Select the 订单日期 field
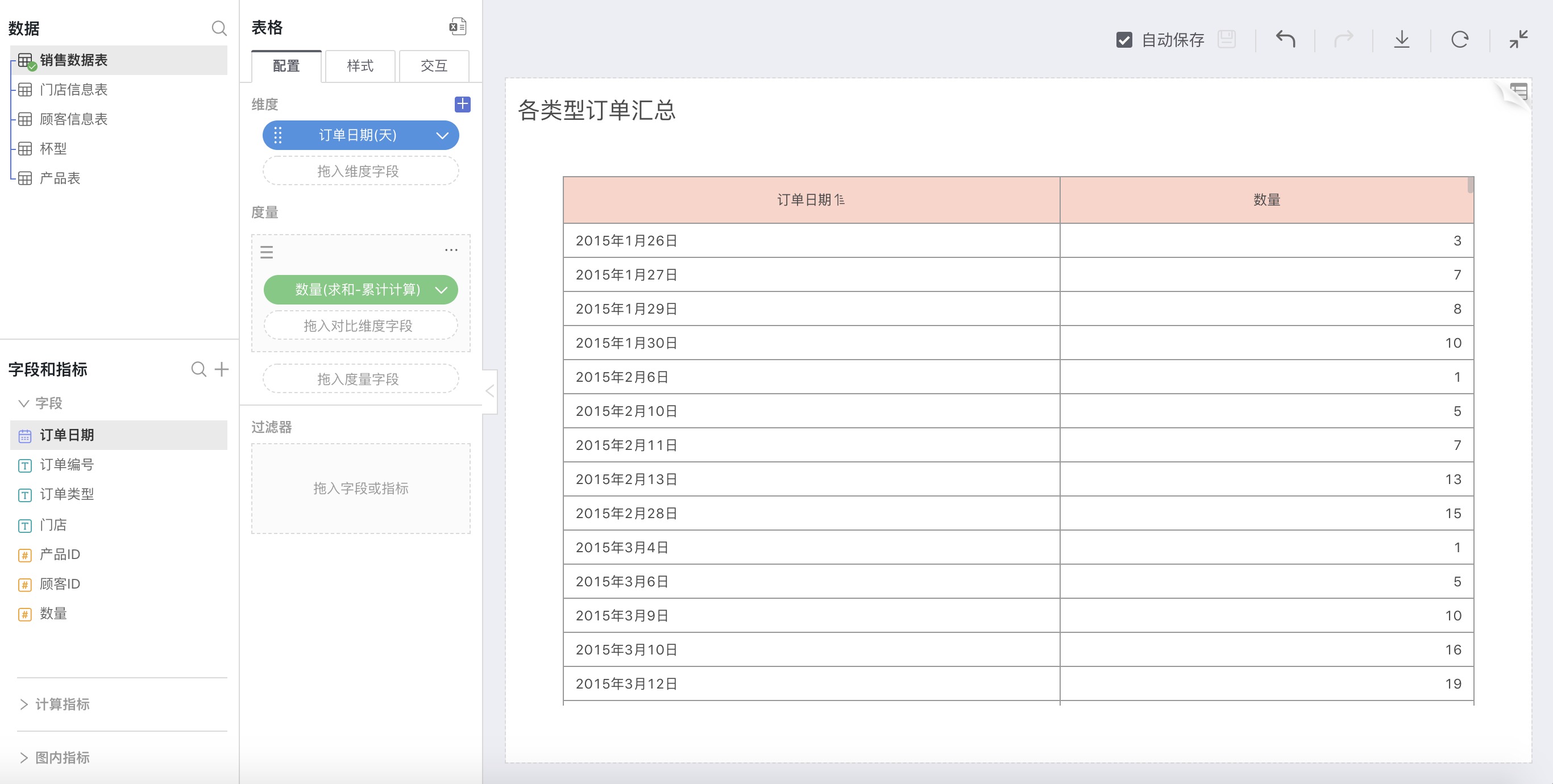Screen dimensions: 1553x784 tap(119, 435)
